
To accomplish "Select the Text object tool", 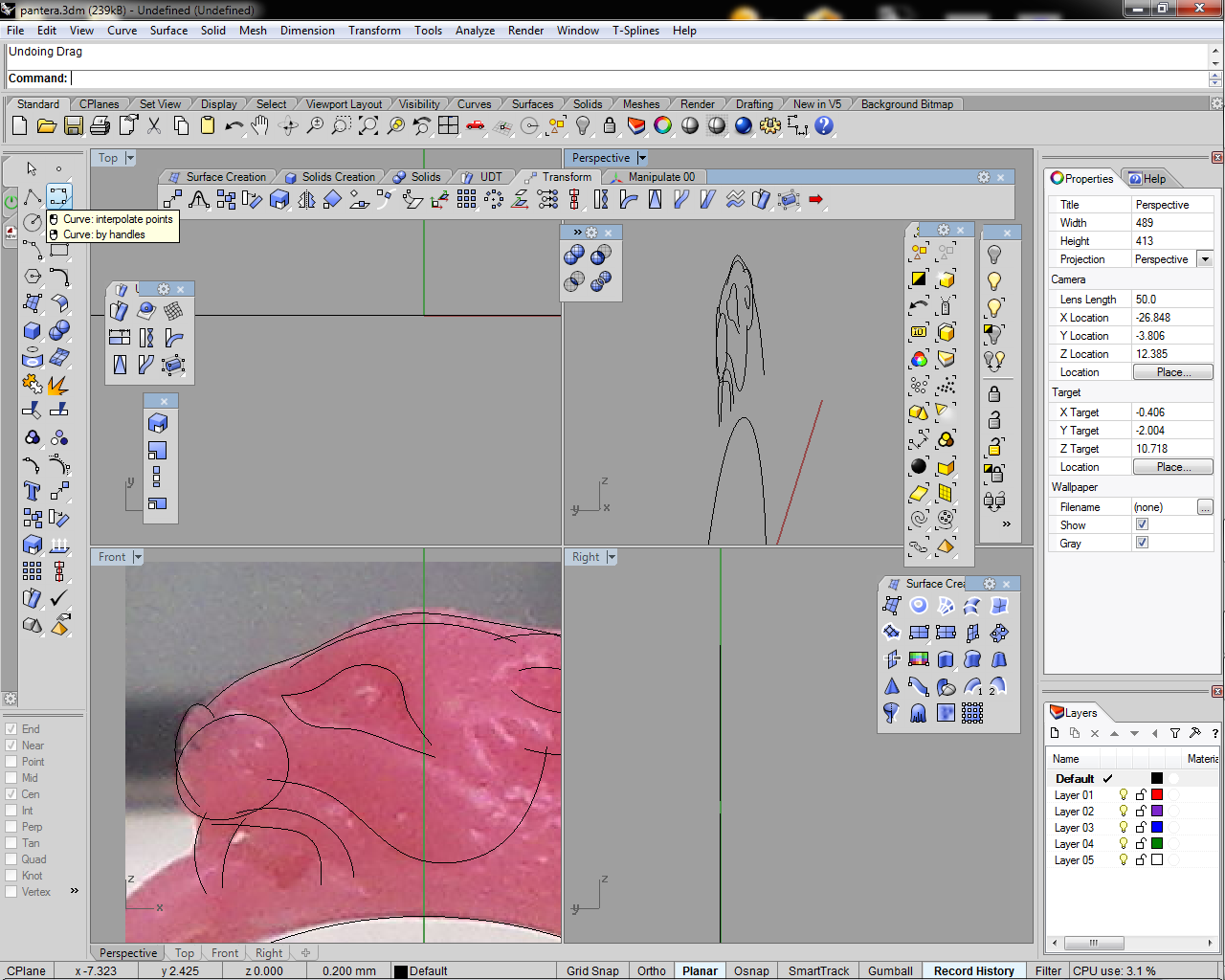I will (32, 491).
